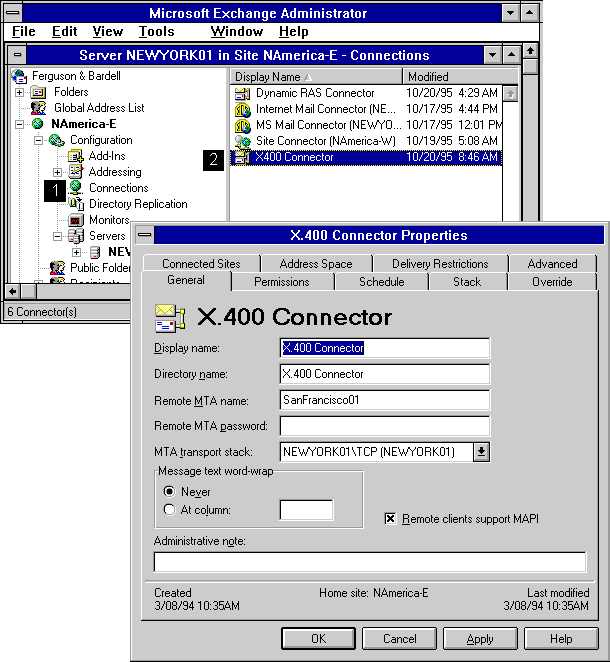Click the Administrative note field
Image resolution: width=610 pixels, height=662 pixels.
(370, 562)
